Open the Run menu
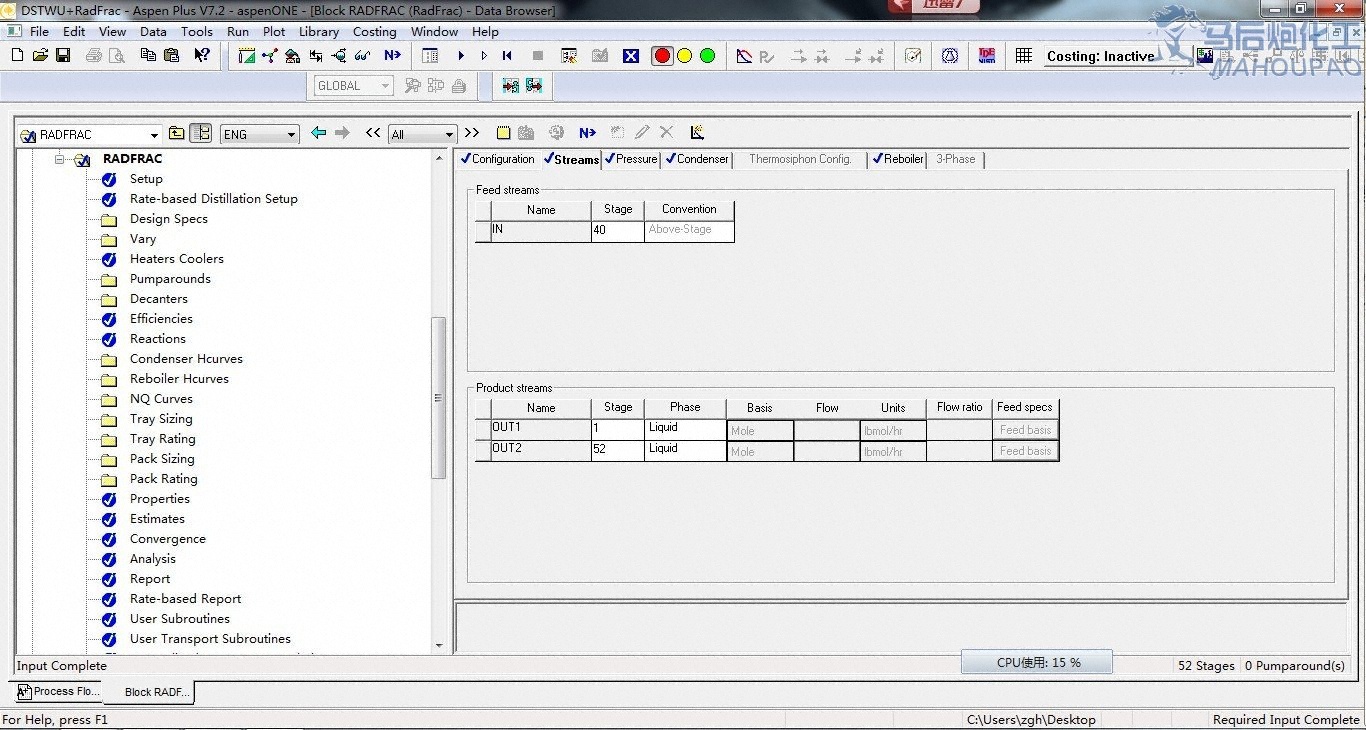Viewport: 1366px width, 730px height. (x=238, y=31)
